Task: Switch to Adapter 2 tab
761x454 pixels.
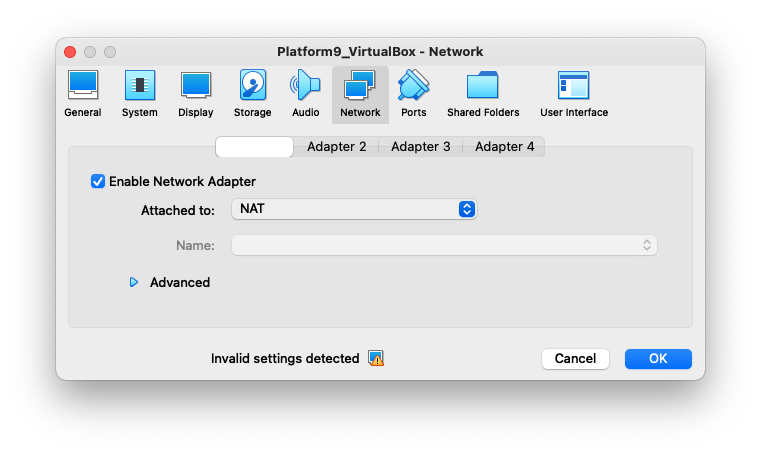Action: click(336, 147)
